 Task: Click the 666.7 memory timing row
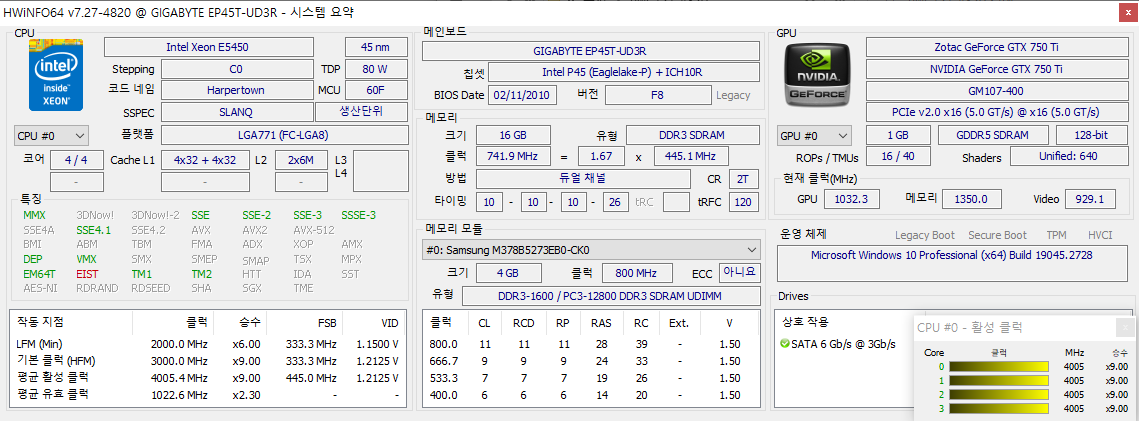(x=591, y=361)
